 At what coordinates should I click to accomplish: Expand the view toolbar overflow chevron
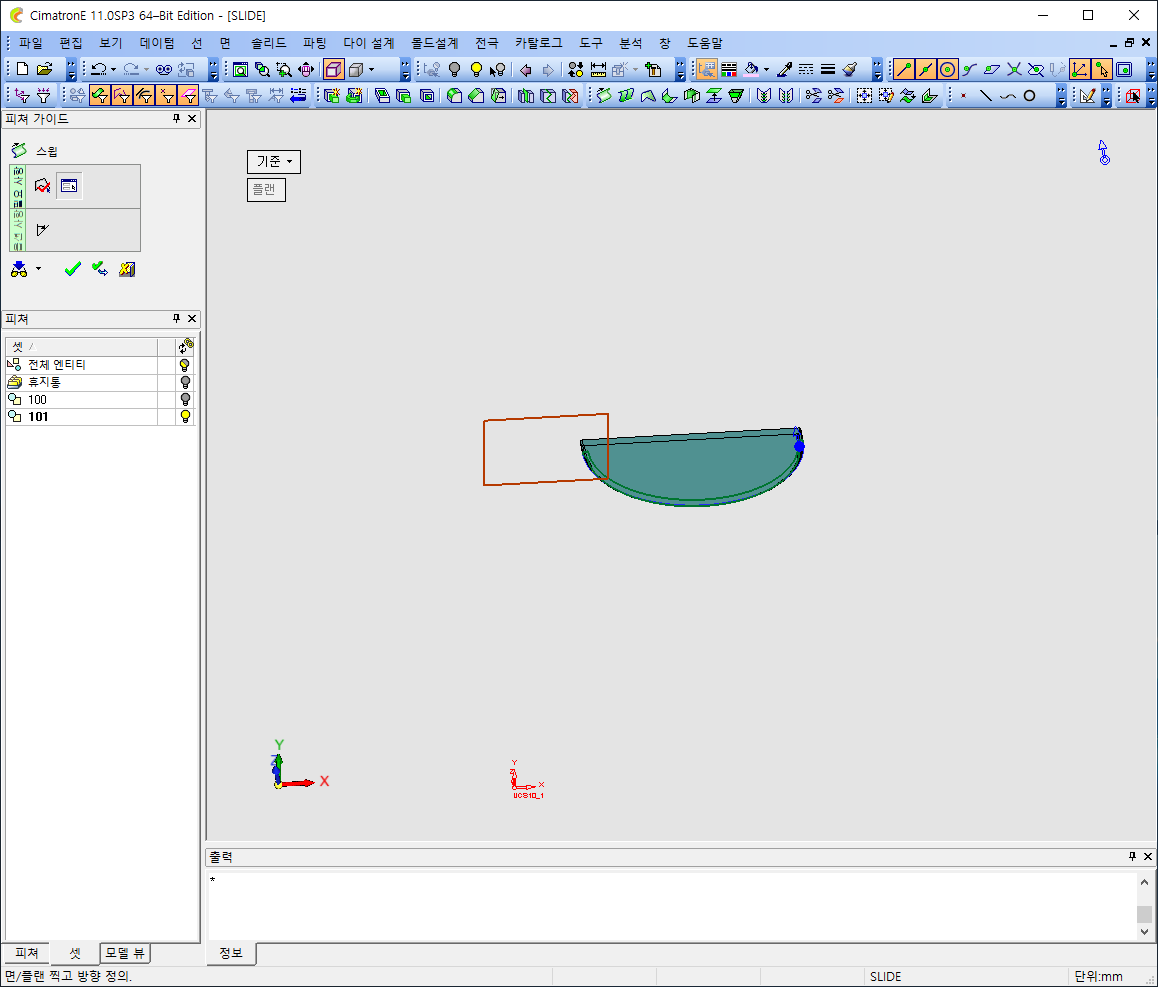click(405, 69)
